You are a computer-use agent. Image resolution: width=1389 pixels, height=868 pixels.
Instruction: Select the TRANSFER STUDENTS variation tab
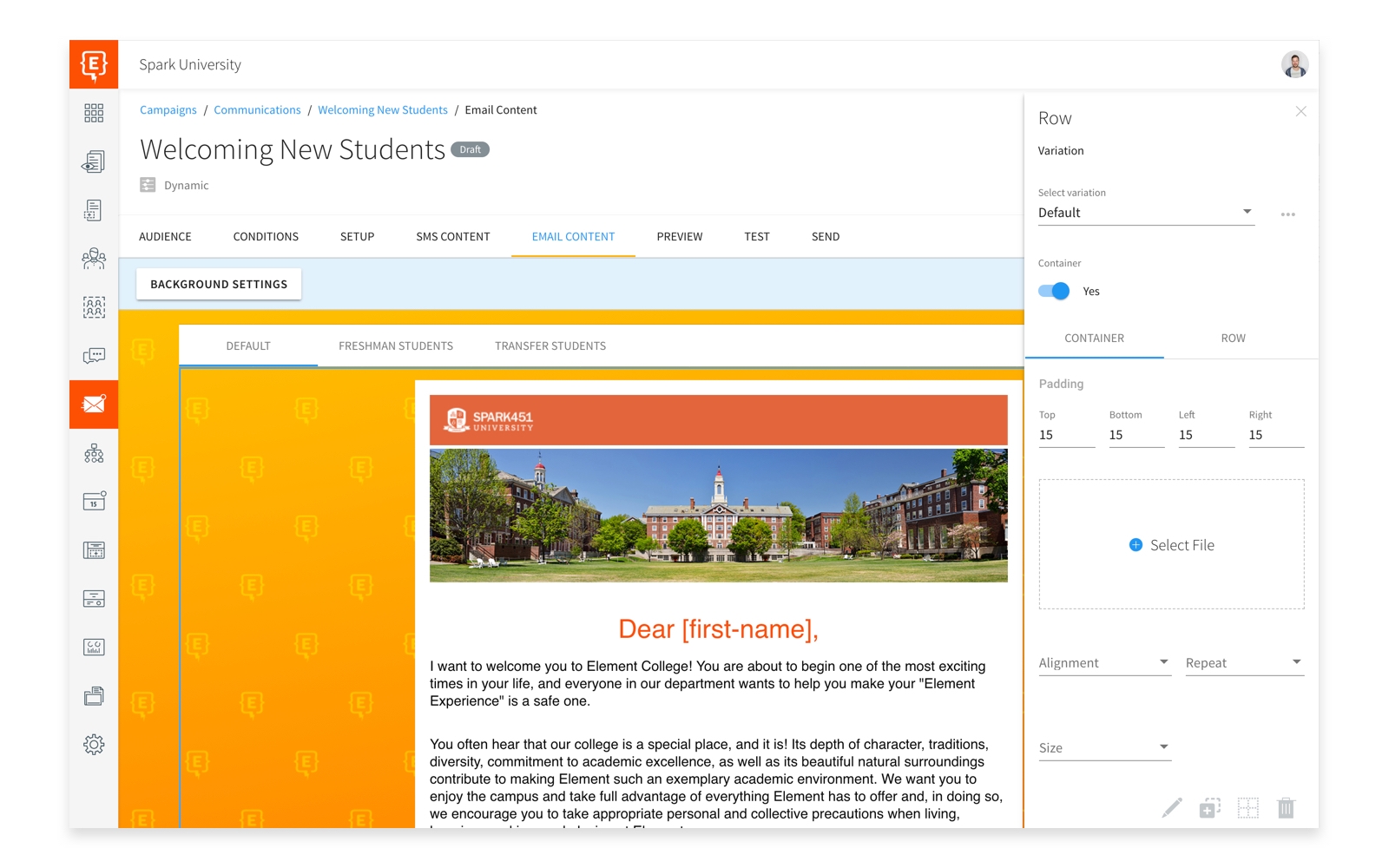[550, 346]
